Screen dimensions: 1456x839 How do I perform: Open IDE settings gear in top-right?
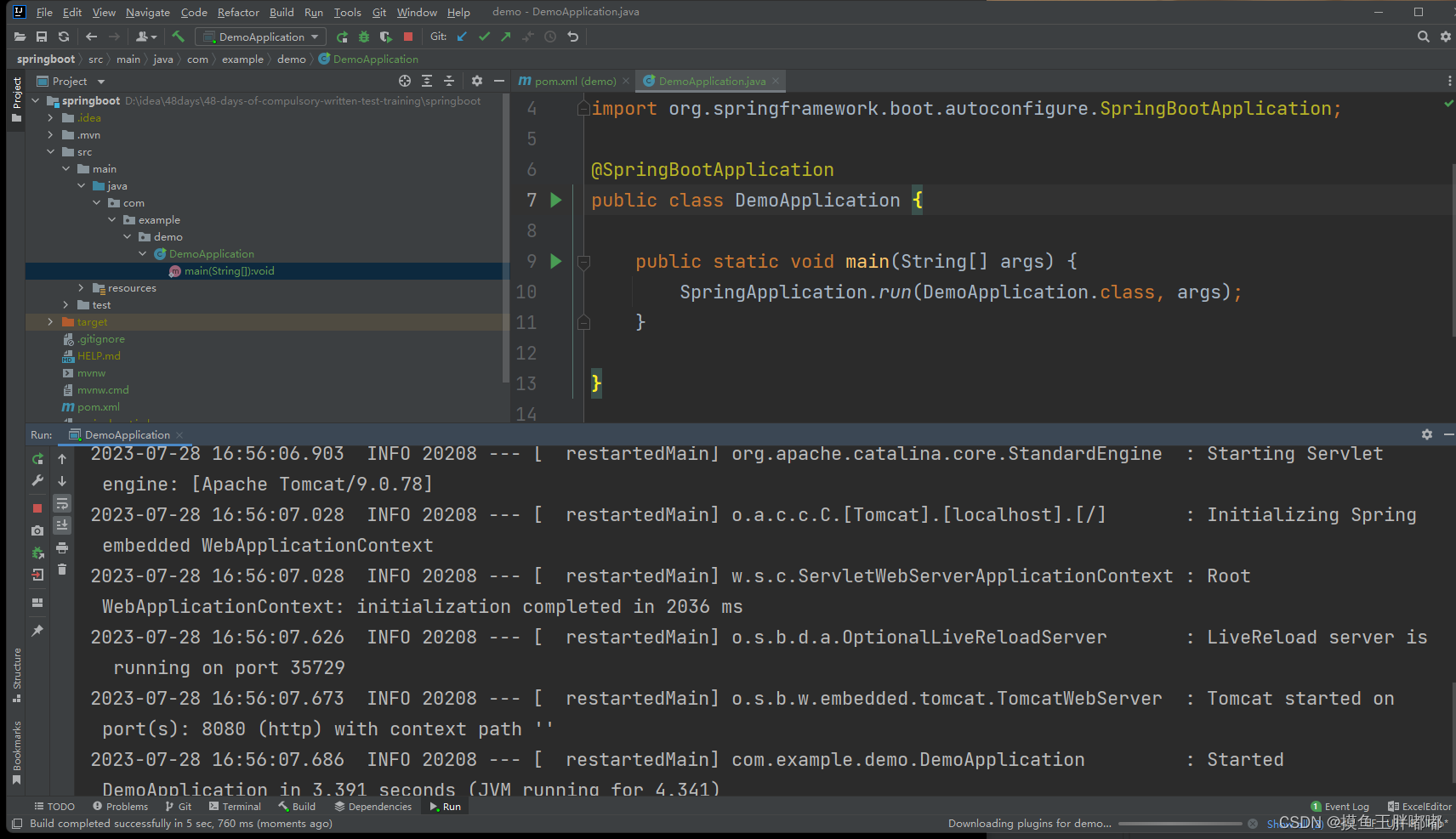pyautogui.click(x=1445, y=37)
